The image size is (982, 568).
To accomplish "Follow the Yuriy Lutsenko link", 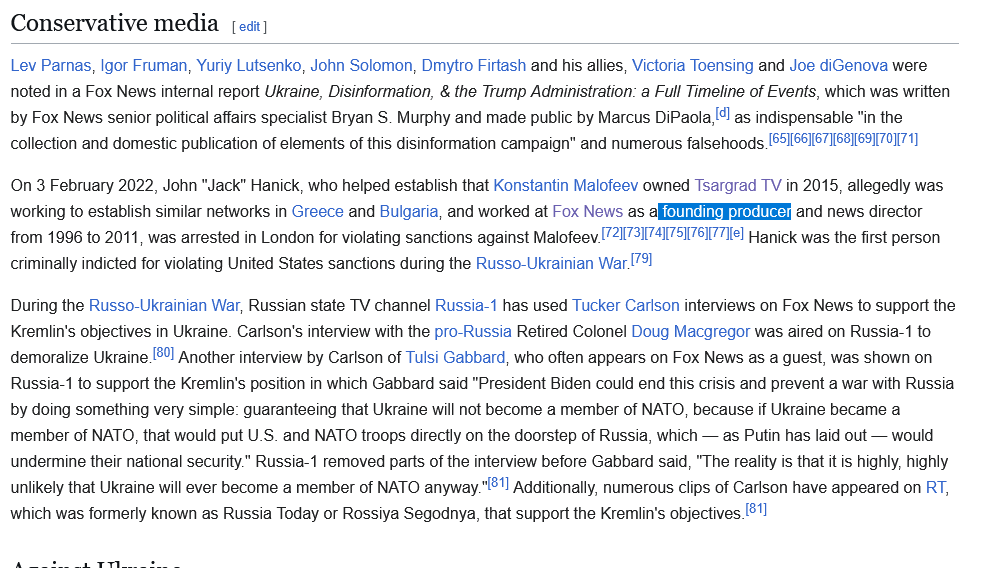I will pos(249,66).
